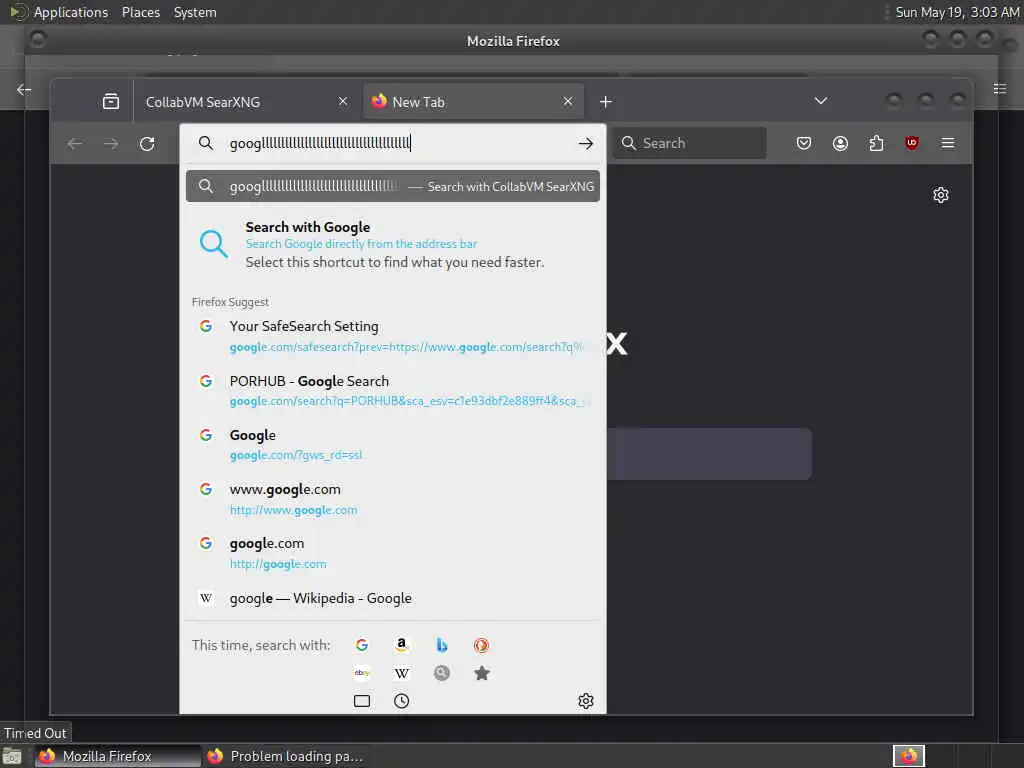Open search settings gear in dropdown
Viewport: 1024px width, 768px height.
coord(586,701)
